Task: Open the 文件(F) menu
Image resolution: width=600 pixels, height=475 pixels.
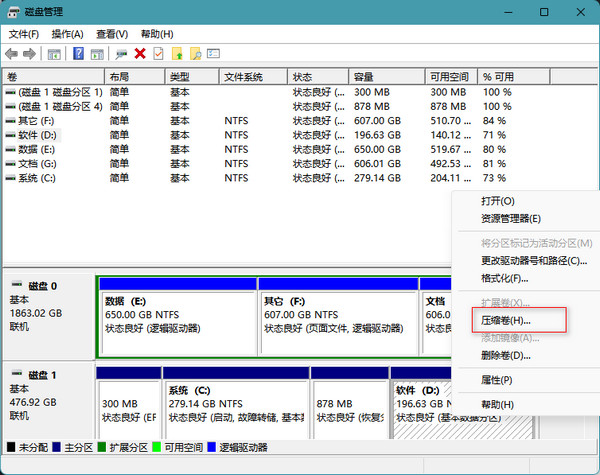Action: pyautogui.click(x=24, y=34)
